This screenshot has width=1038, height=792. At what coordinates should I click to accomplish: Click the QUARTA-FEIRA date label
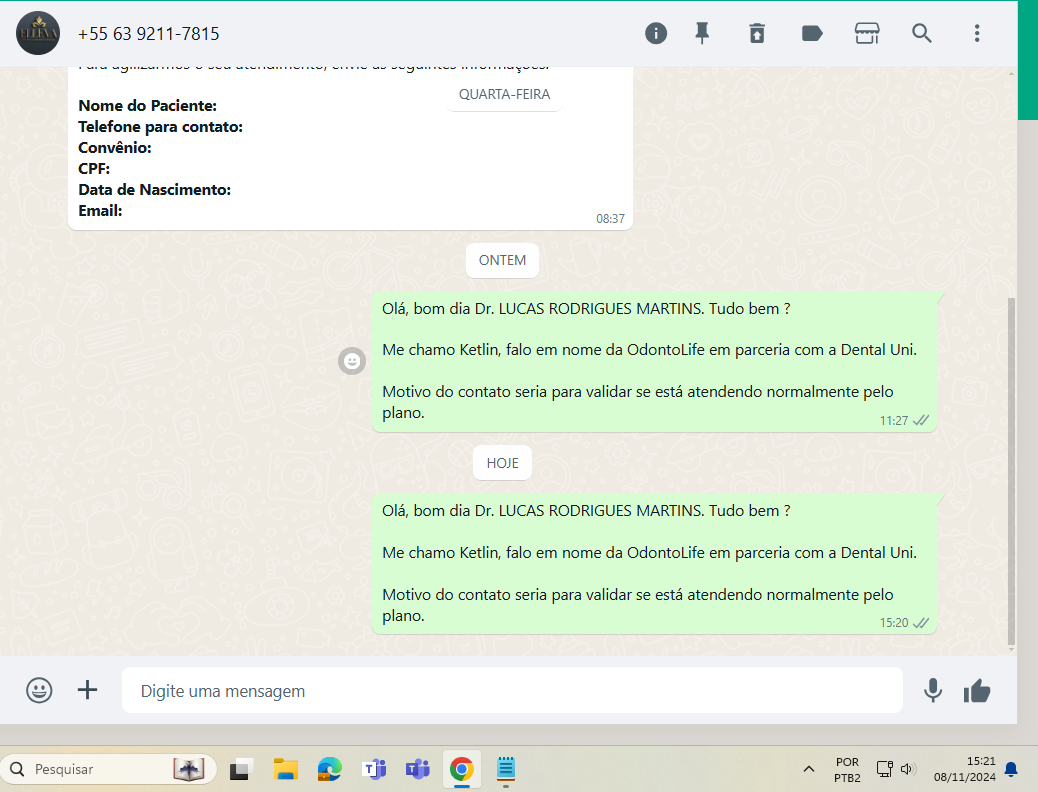click(504, 94)
